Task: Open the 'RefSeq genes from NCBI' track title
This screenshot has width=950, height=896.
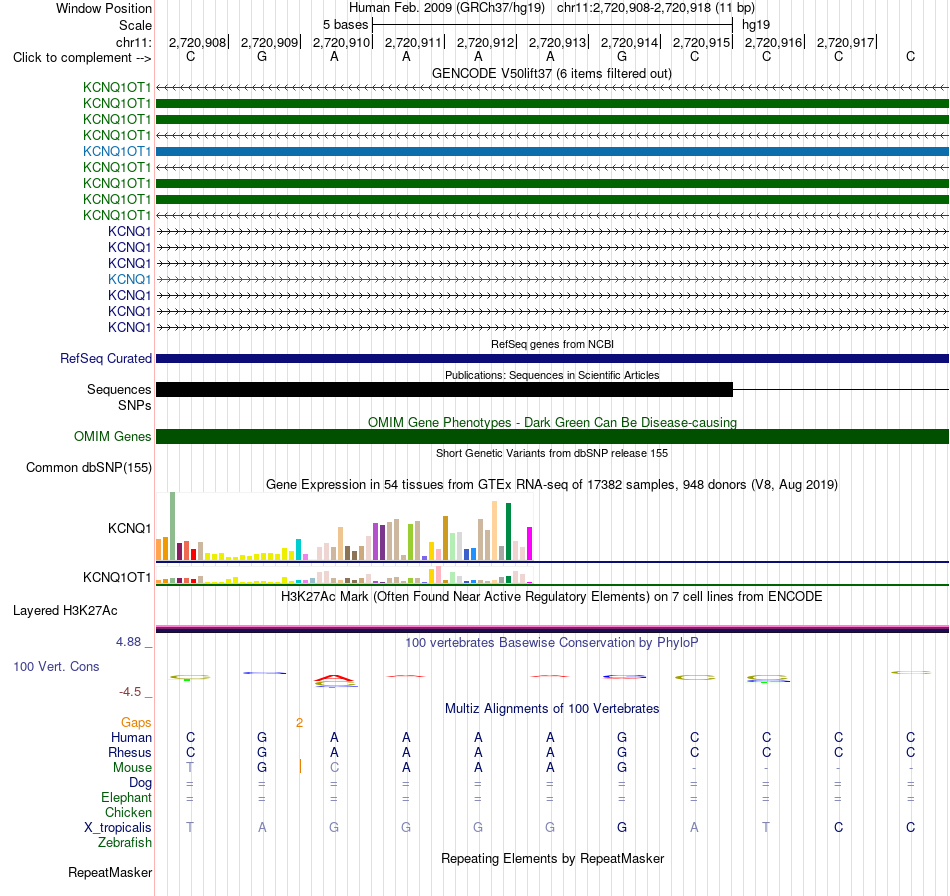Action: click(x=552, y=344)
